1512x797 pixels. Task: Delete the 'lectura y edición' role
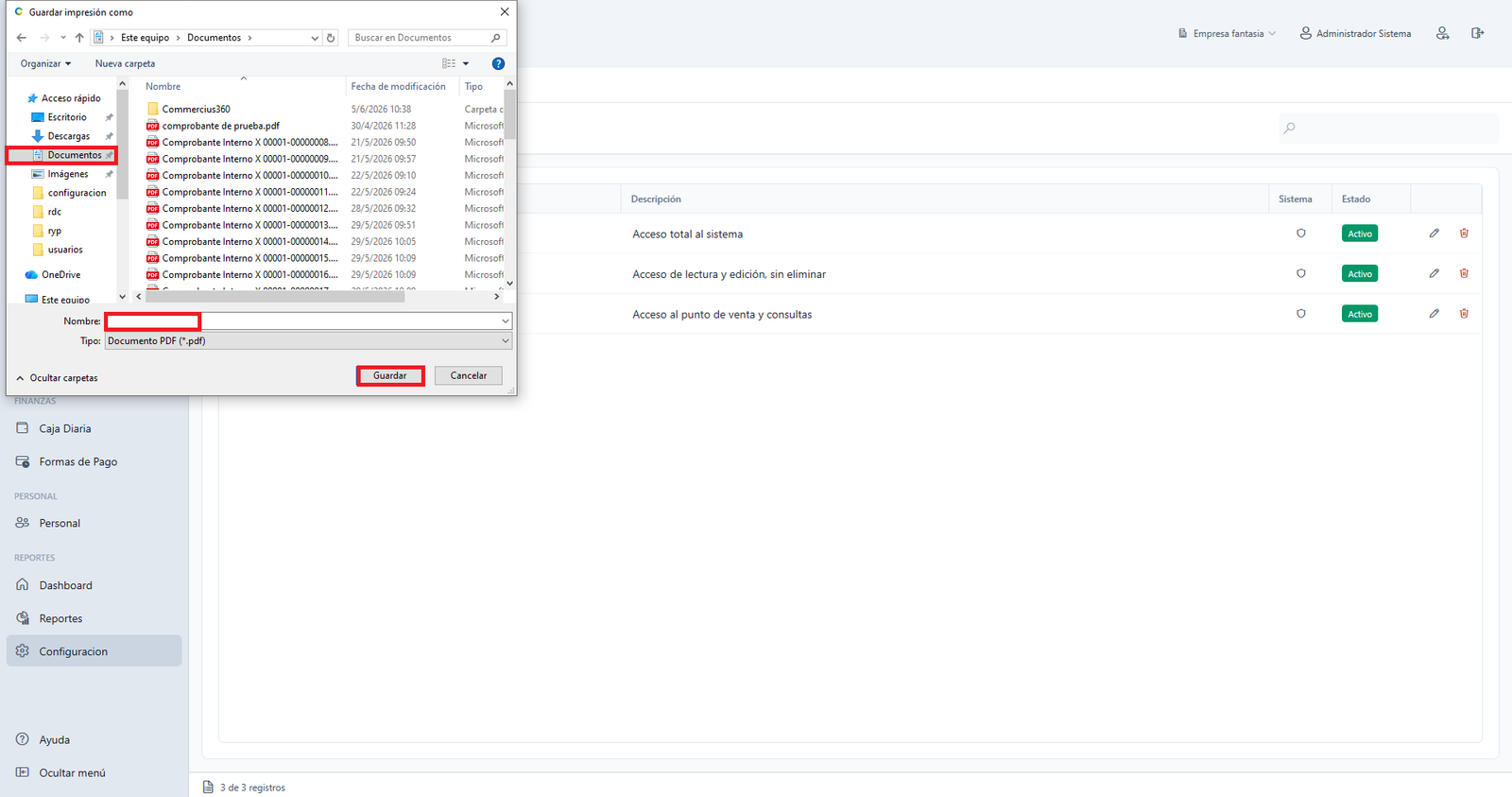[1464, 273]
